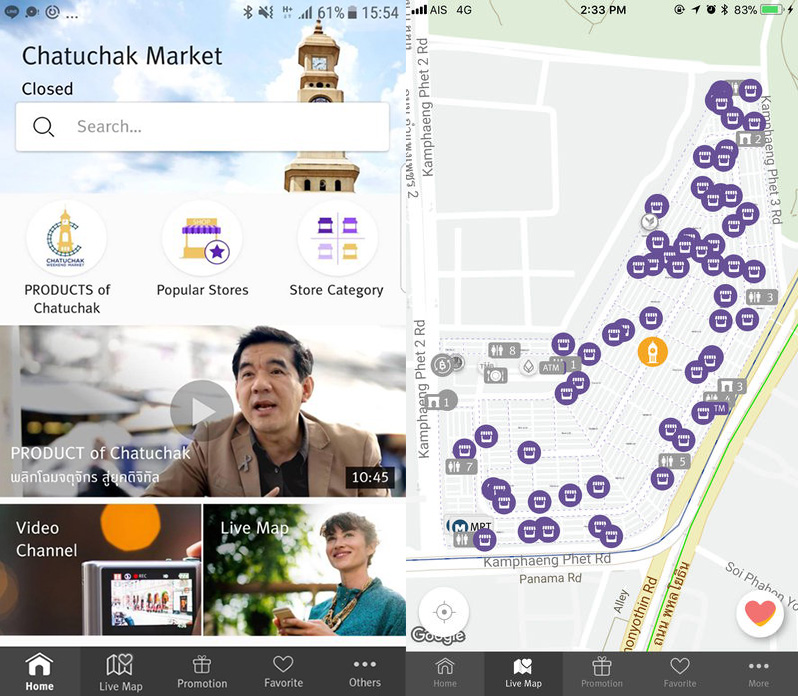Open the Others tab in left screen
This screenshot has width=798, height=696.
(x=364, y=672)
